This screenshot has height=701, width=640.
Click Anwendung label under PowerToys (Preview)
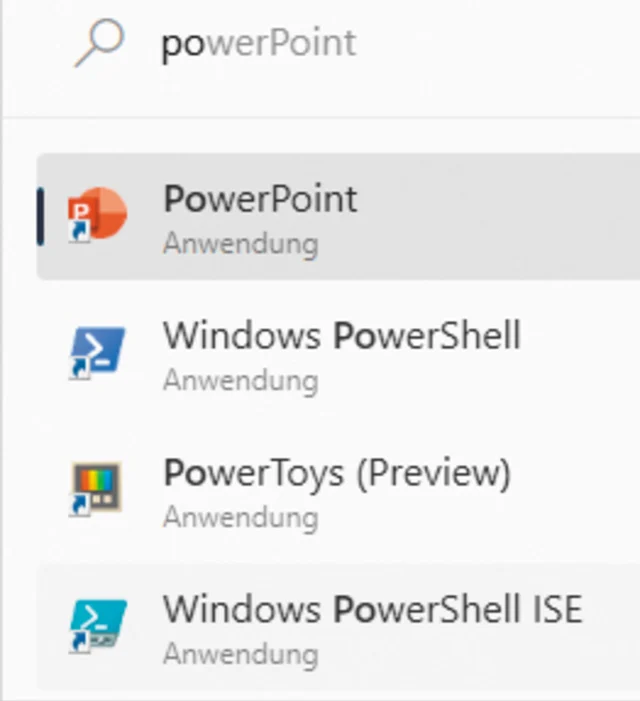(x=240, y=517)
